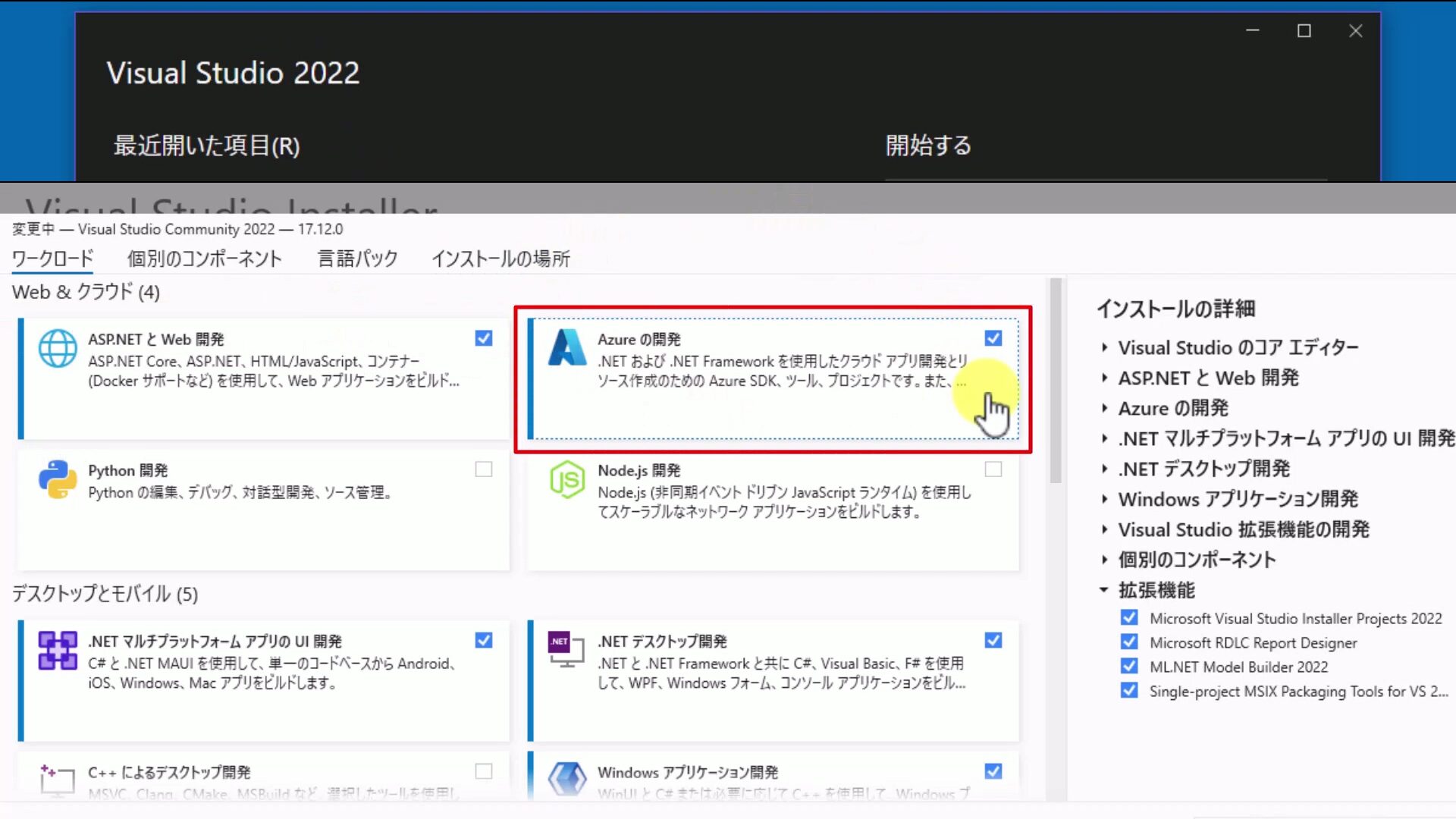Check the Node.js 開発 workload checkbox

point(993,469)
